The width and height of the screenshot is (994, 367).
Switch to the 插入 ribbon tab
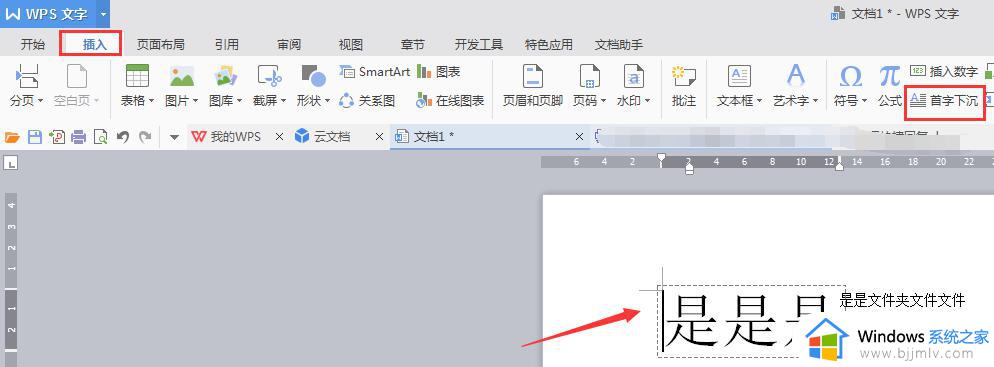[x=94, y=44]
